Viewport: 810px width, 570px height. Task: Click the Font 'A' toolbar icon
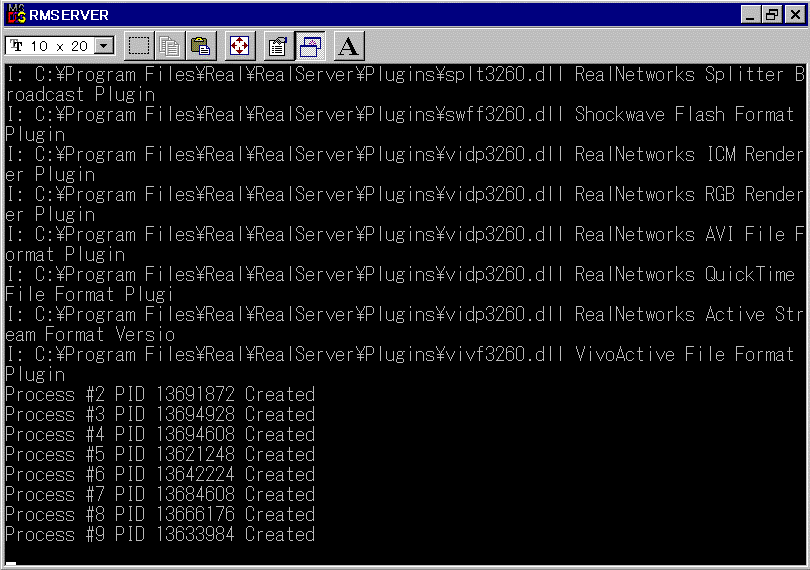(x=349, y=46)
